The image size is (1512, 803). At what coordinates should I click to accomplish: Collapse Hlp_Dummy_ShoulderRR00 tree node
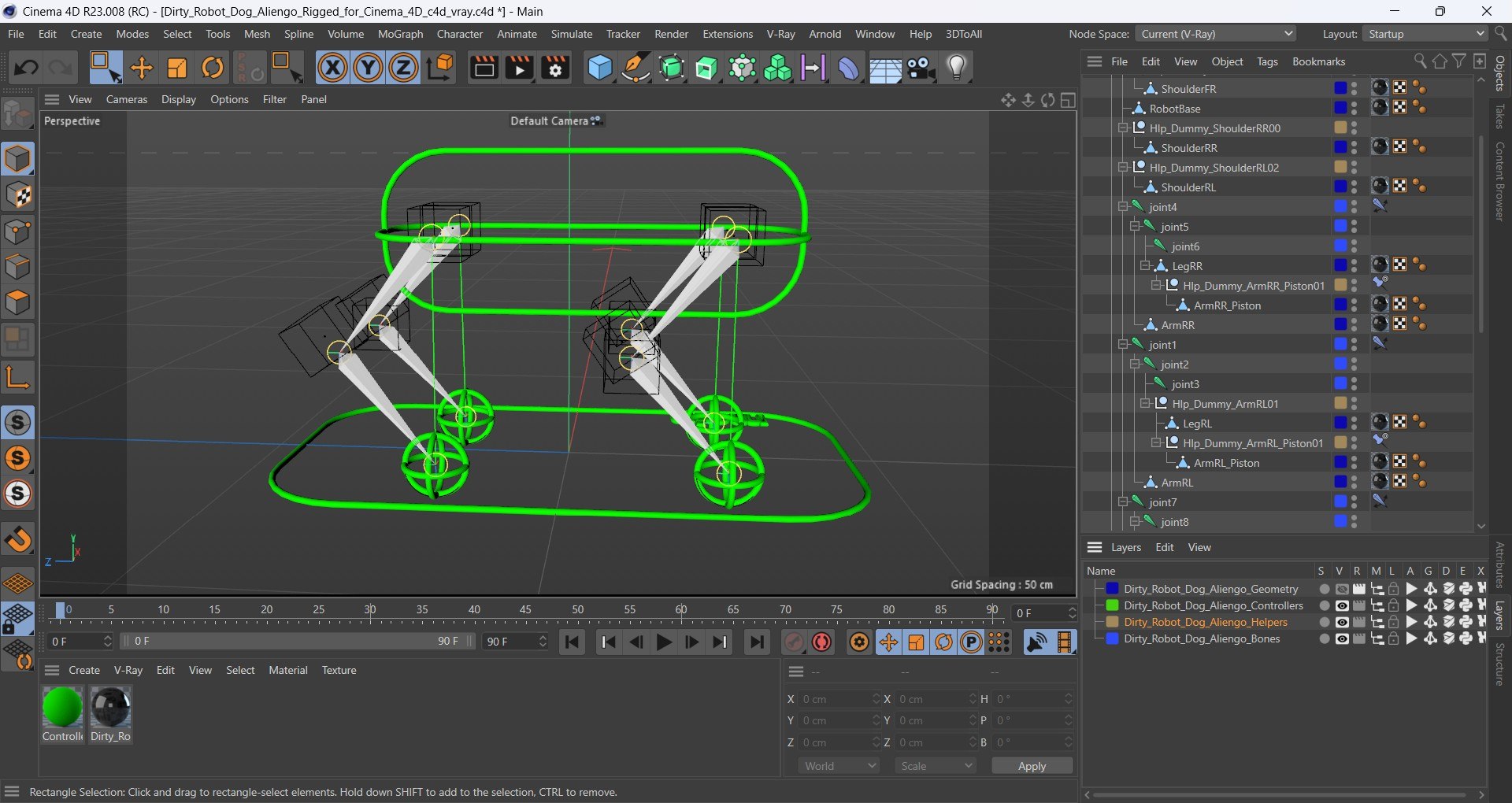1123,128
